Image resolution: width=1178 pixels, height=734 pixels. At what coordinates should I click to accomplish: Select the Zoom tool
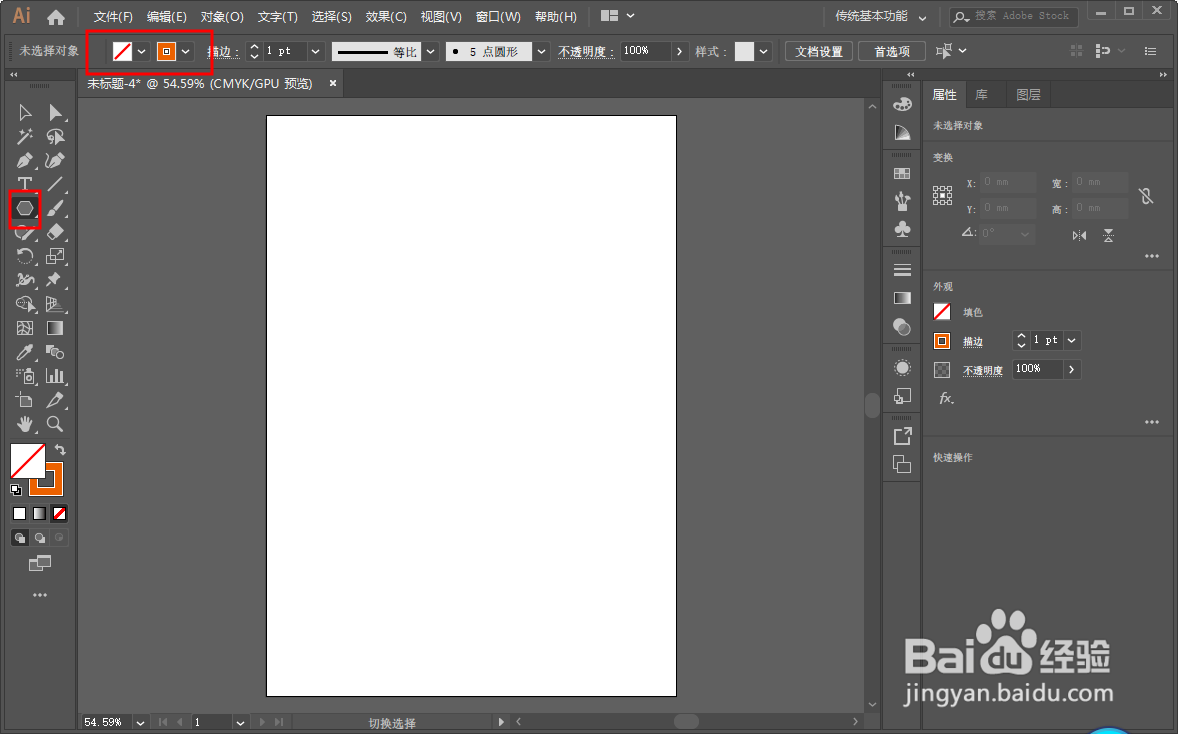click(55, 424)
